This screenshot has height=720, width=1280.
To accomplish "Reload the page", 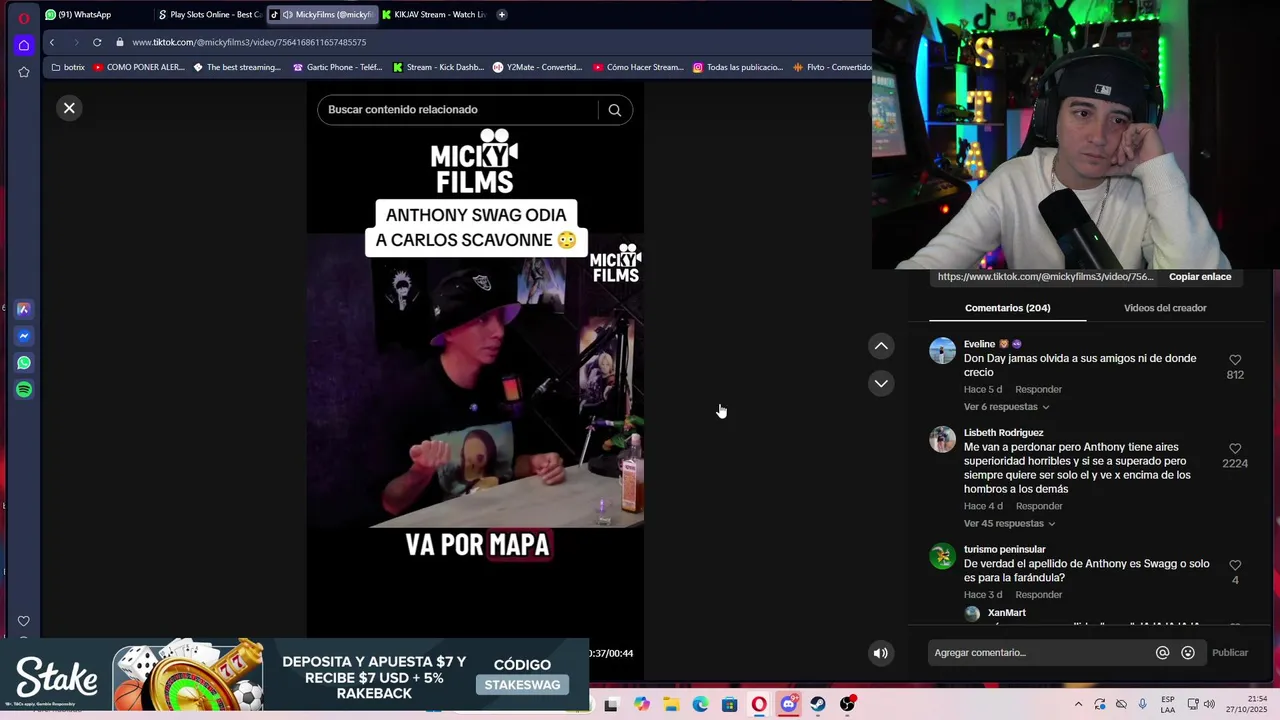I will [97, 42].
